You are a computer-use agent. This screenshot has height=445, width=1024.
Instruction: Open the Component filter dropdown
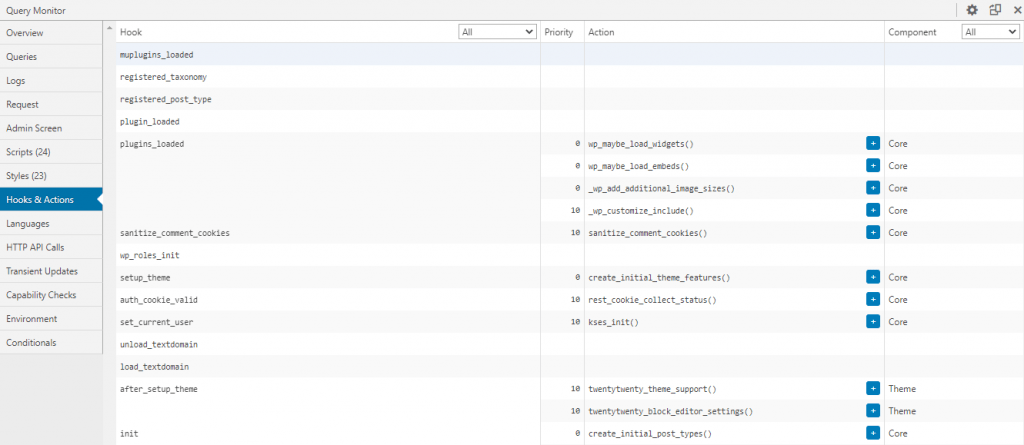(989, 32)
